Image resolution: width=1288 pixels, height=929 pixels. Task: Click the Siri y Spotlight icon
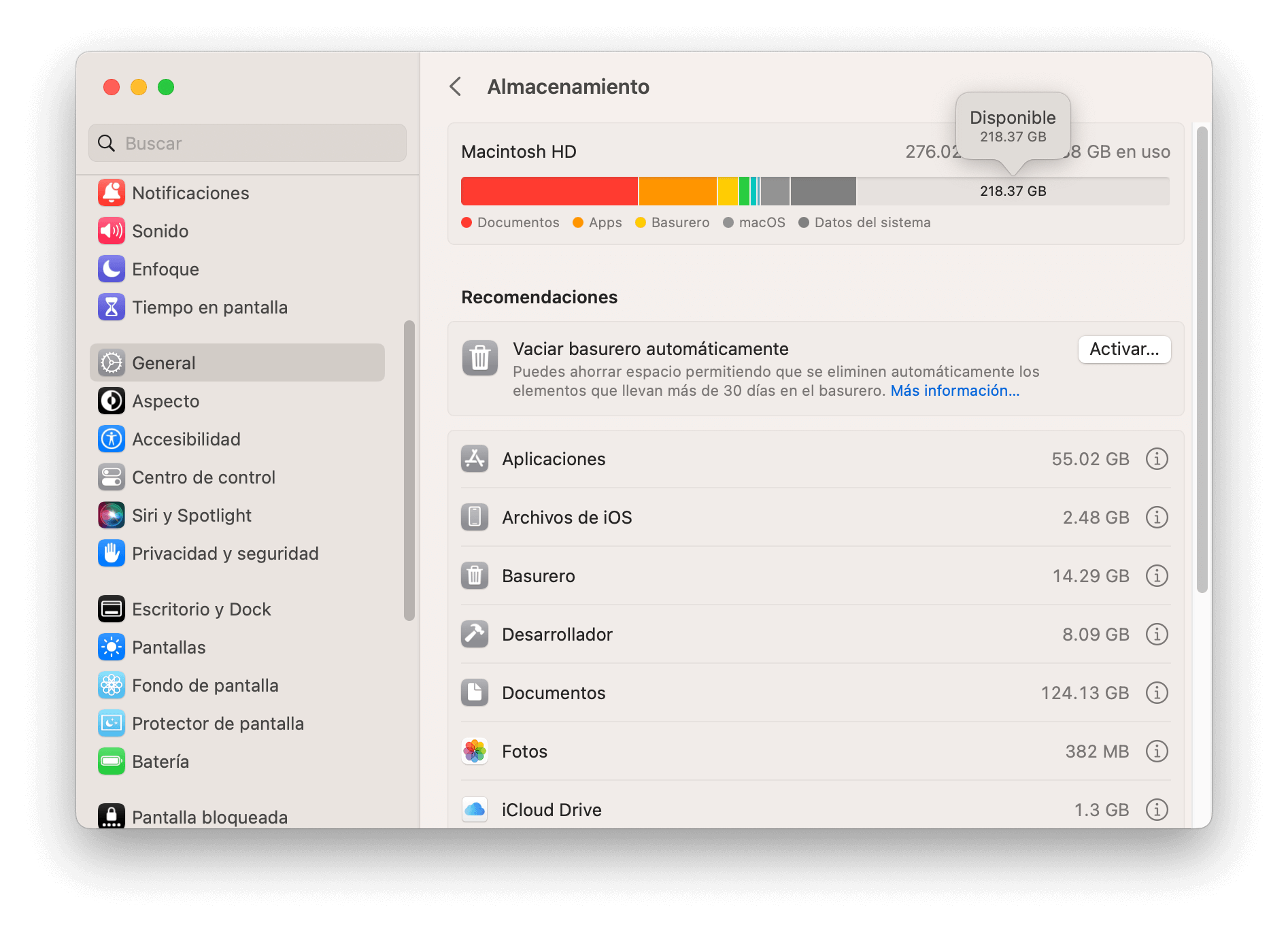pyautogui.click(x=112, y=516)
